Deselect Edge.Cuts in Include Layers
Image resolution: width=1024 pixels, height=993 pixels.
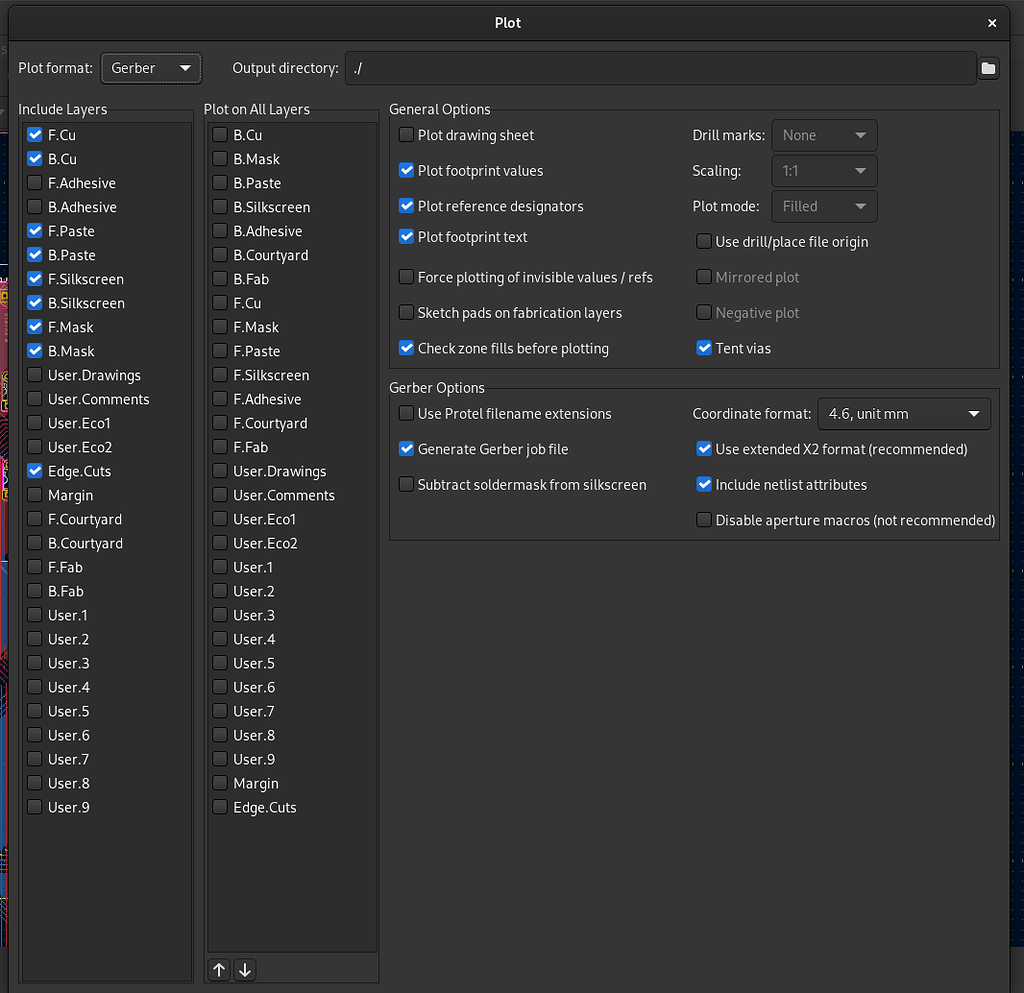pyautogui.click(x=35, y=471)
